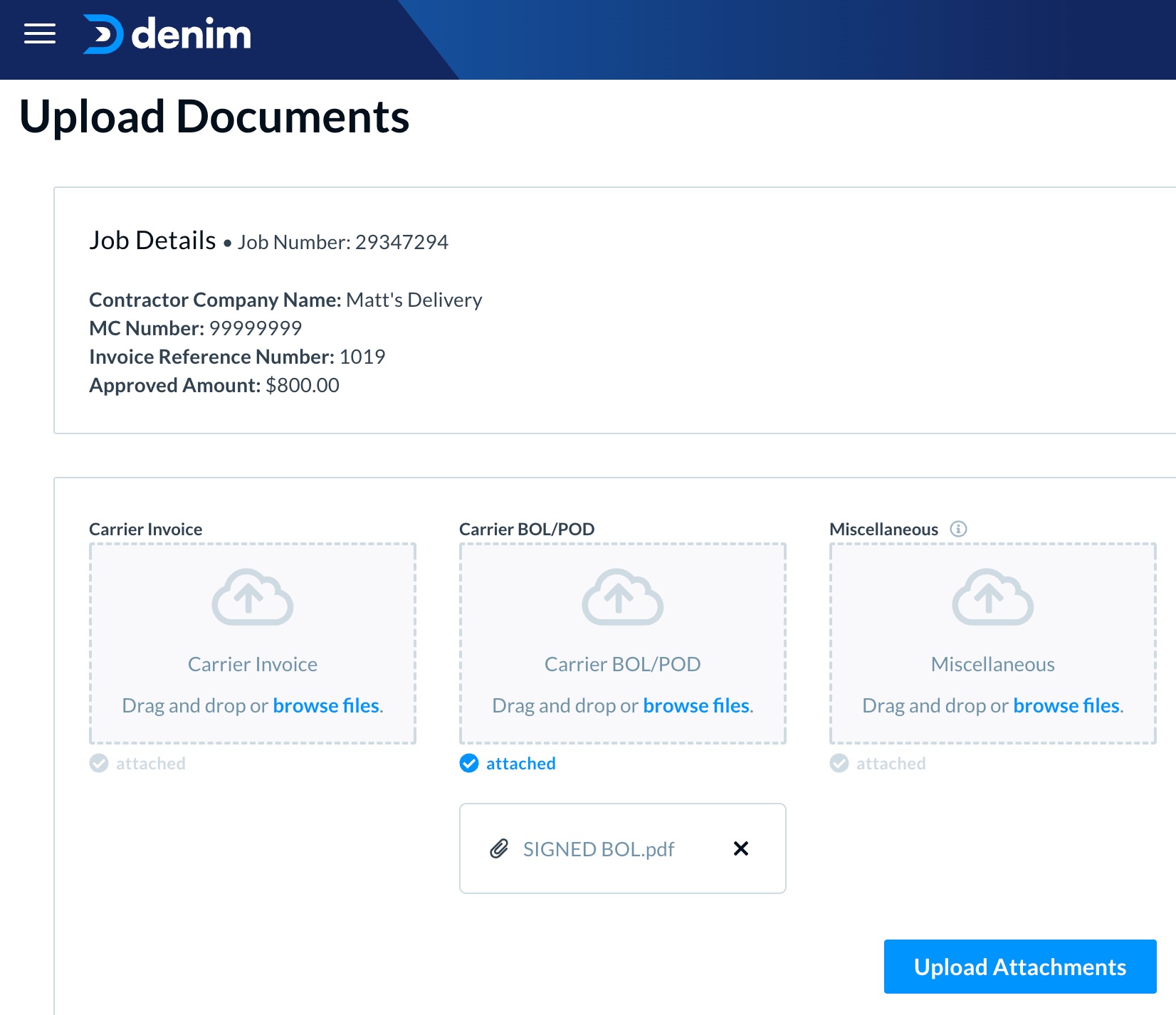This screenshot has height=1015, width=1176.
Task: Open the hamburger navigation menu
Action: (40, 33)
